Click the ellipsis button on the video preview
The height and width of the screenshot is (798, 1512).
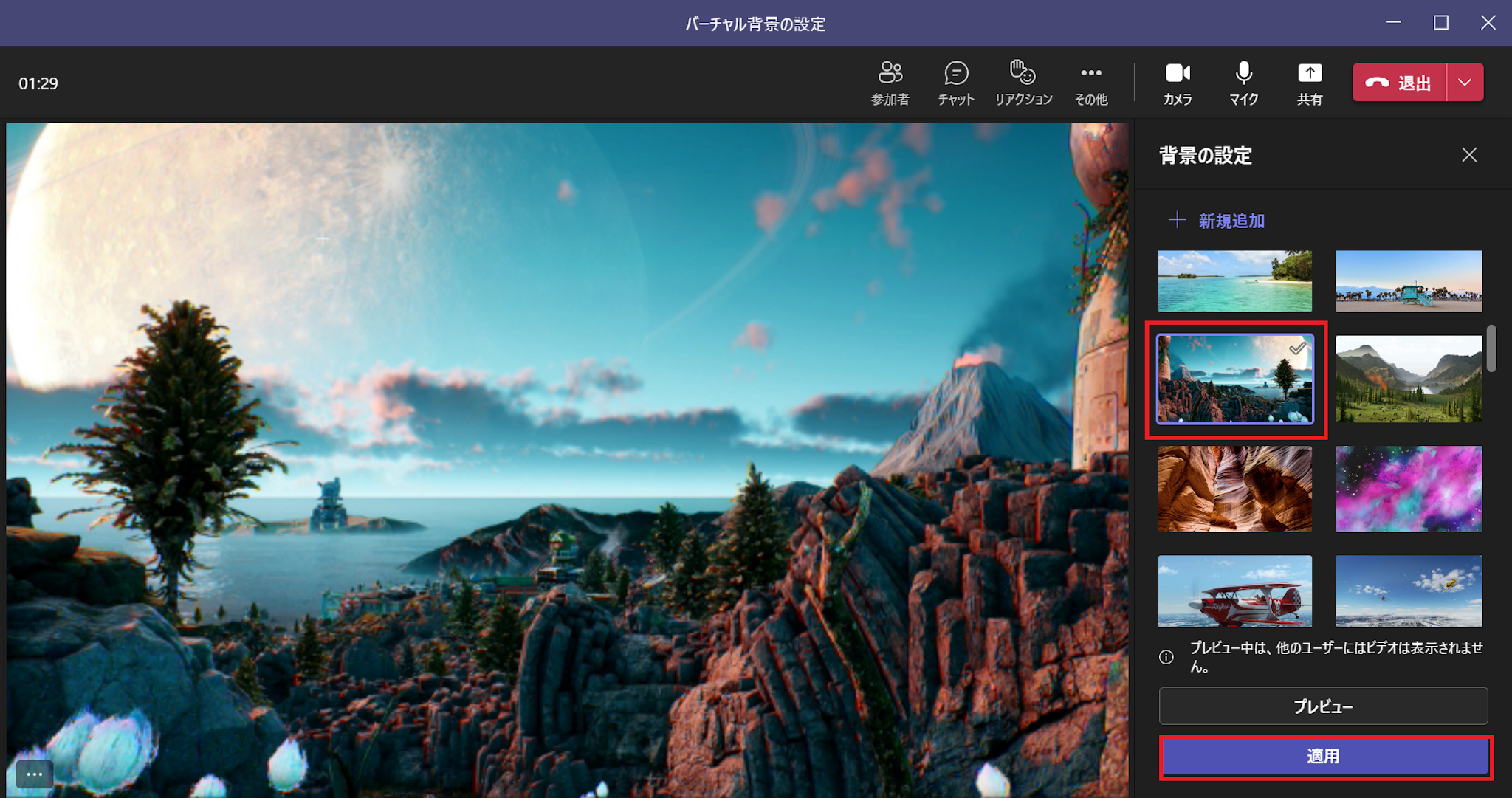(x=34, y=774)
